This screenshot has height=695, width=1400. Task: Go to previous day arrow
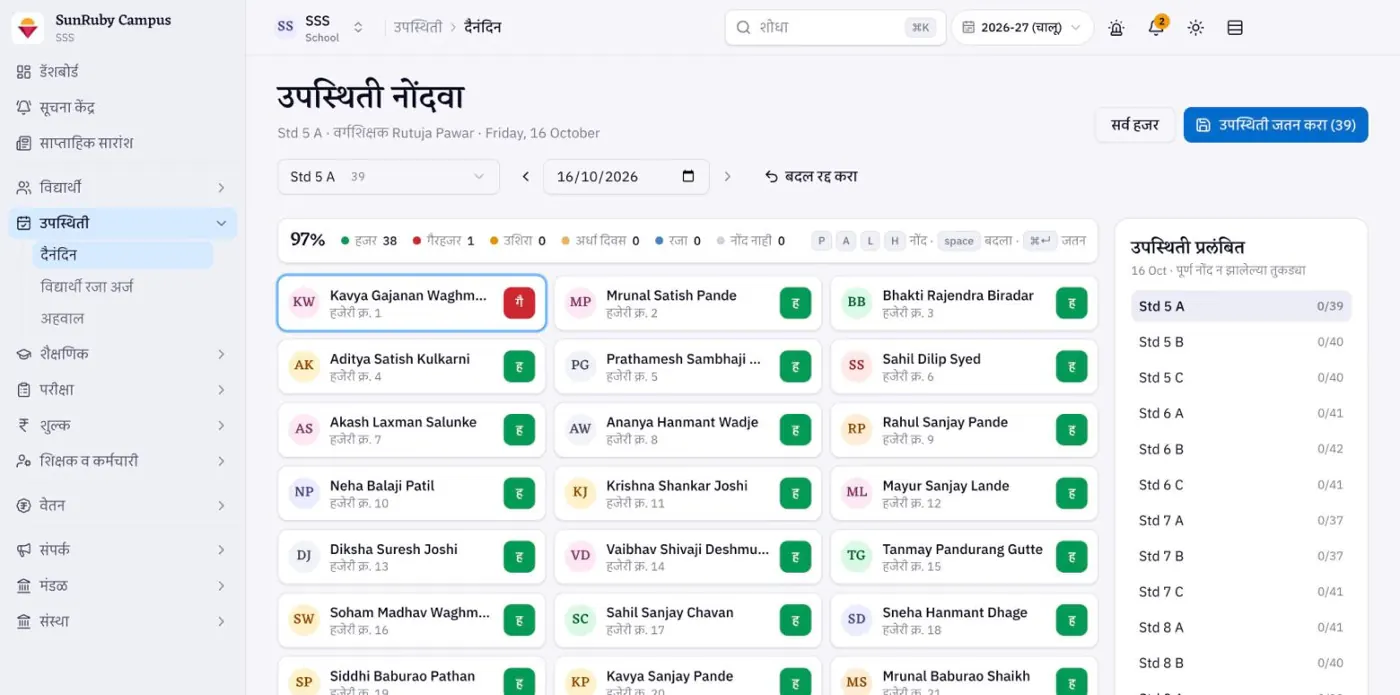click(526, 177)
